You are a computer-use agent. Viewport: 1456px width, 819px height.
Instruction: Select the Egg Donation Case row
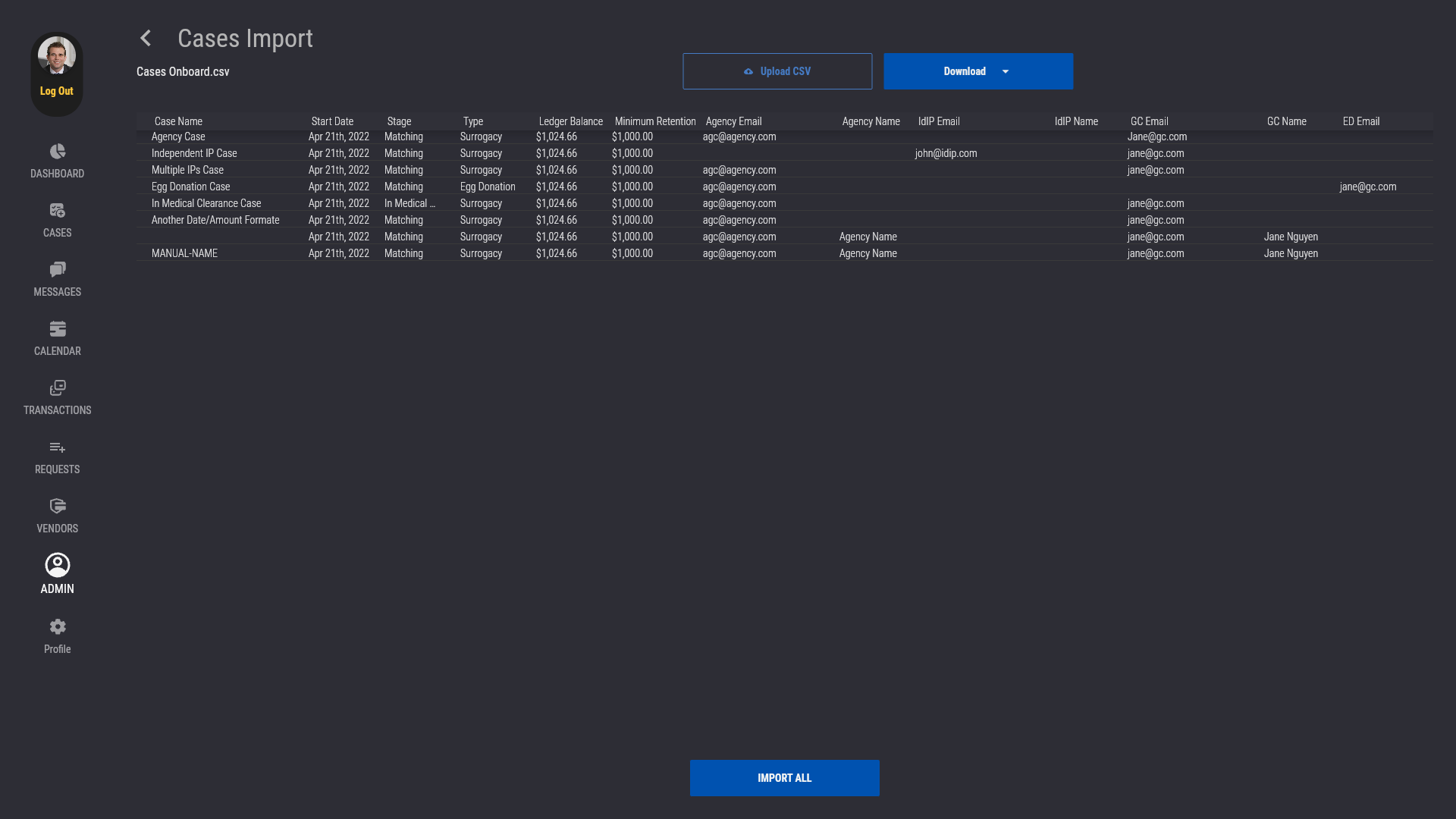point(191,187)
